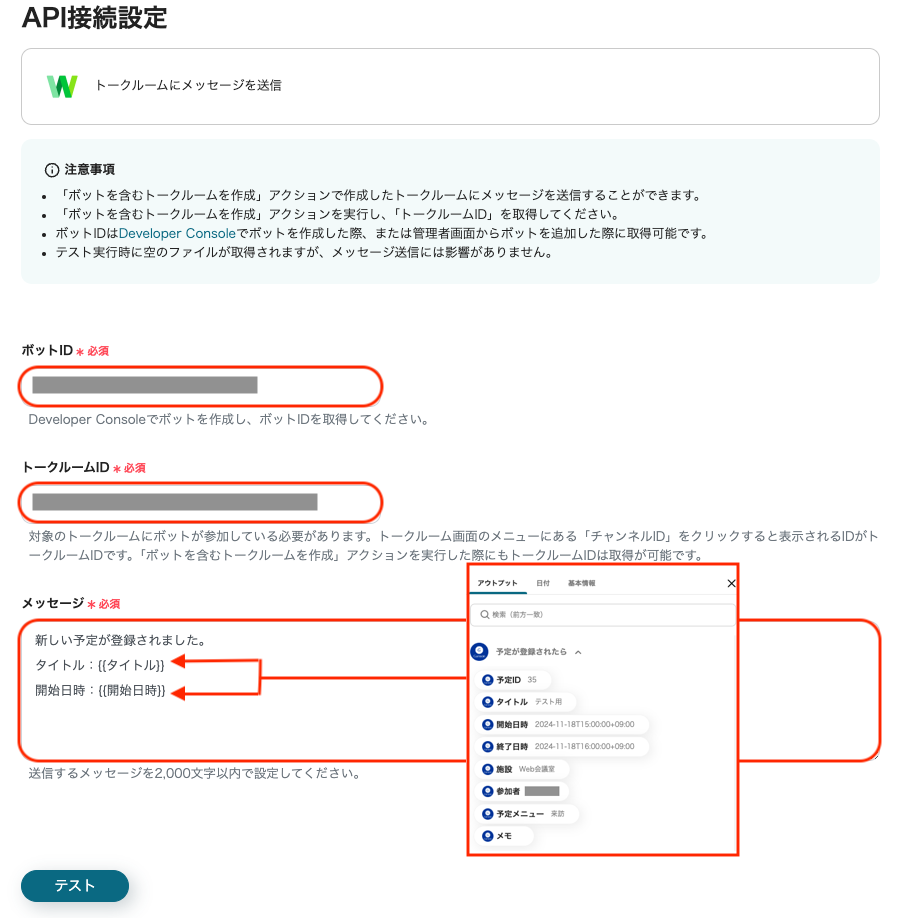Select the 施設 output item
The width and height of the screenshot is (902, 918).
click(523, 769)
